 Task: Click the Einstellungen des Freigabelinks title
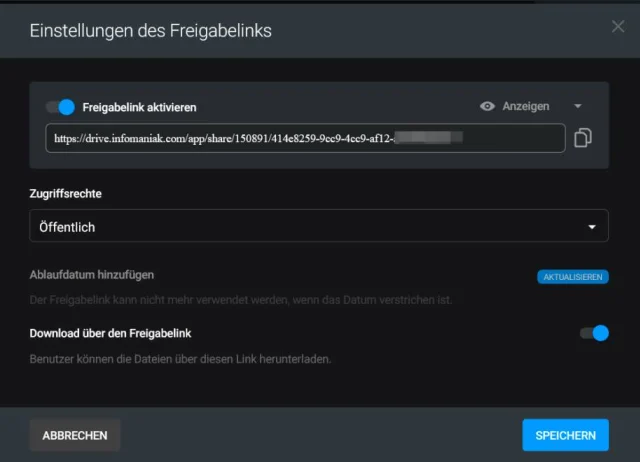coord(150,31)
